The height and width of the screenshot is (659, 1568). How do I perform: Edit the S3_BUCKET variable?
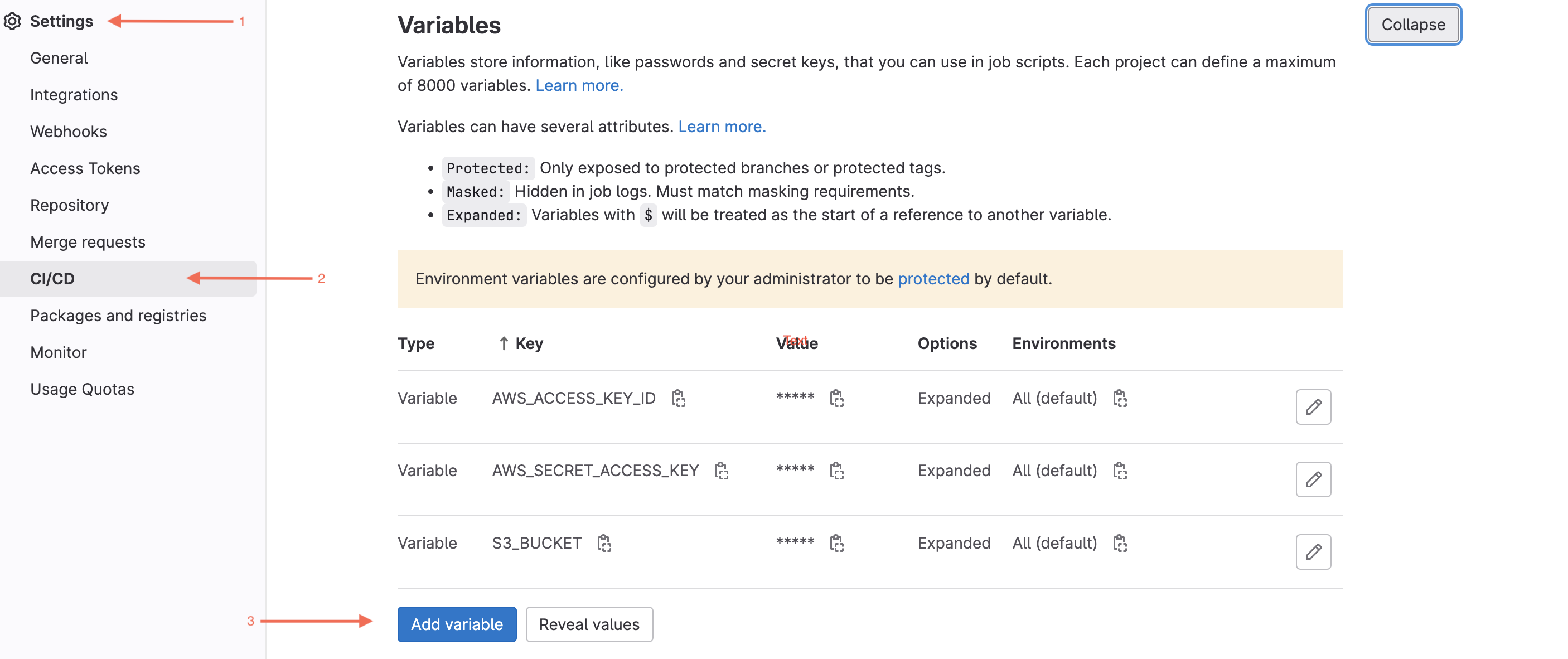pos(1313,551)
